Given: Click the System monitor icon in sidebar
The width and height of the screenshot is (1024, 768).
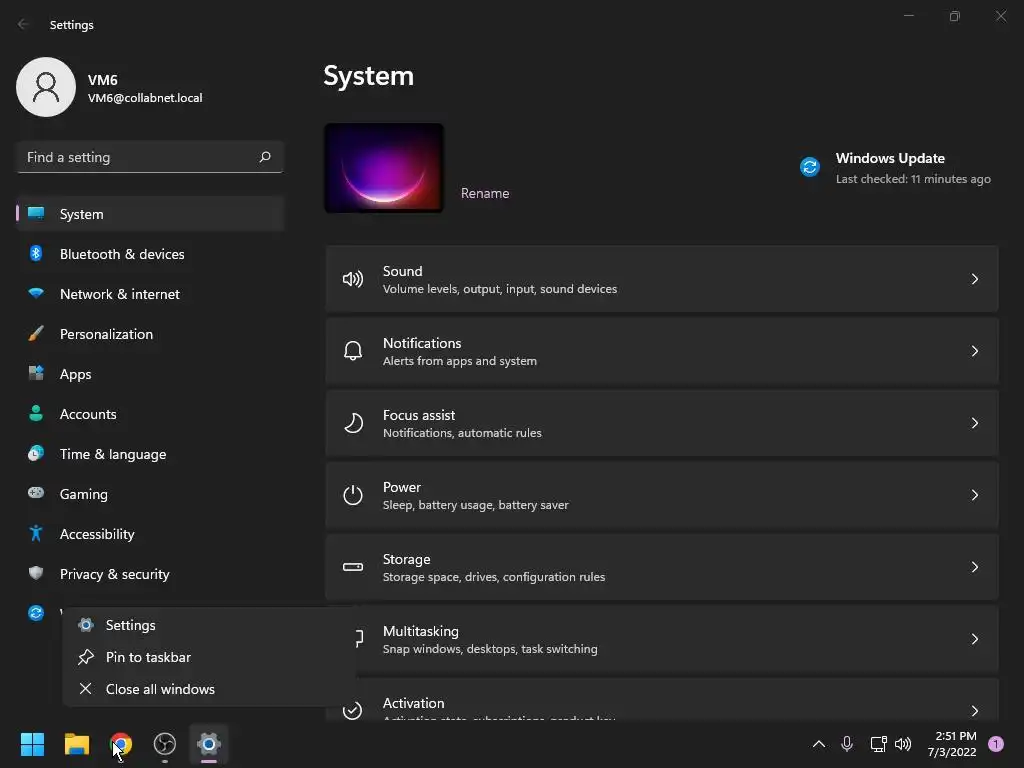Looking at the screenshot, I should 36,214.
